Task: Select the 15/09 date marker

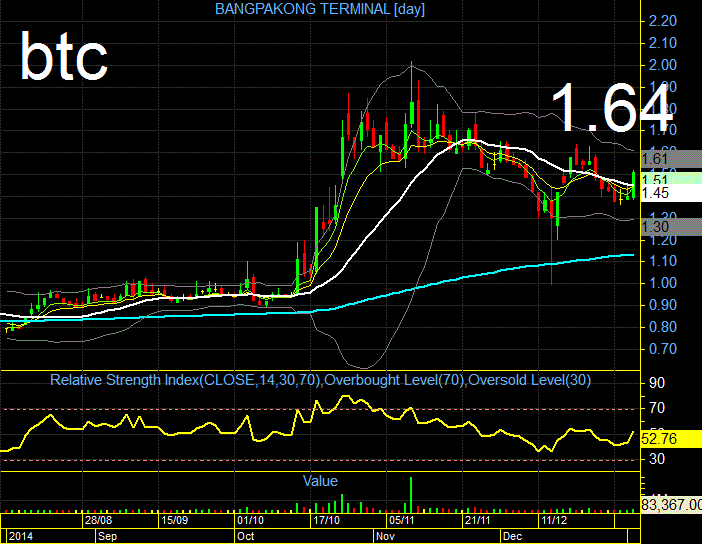Action: coord(175,520)
